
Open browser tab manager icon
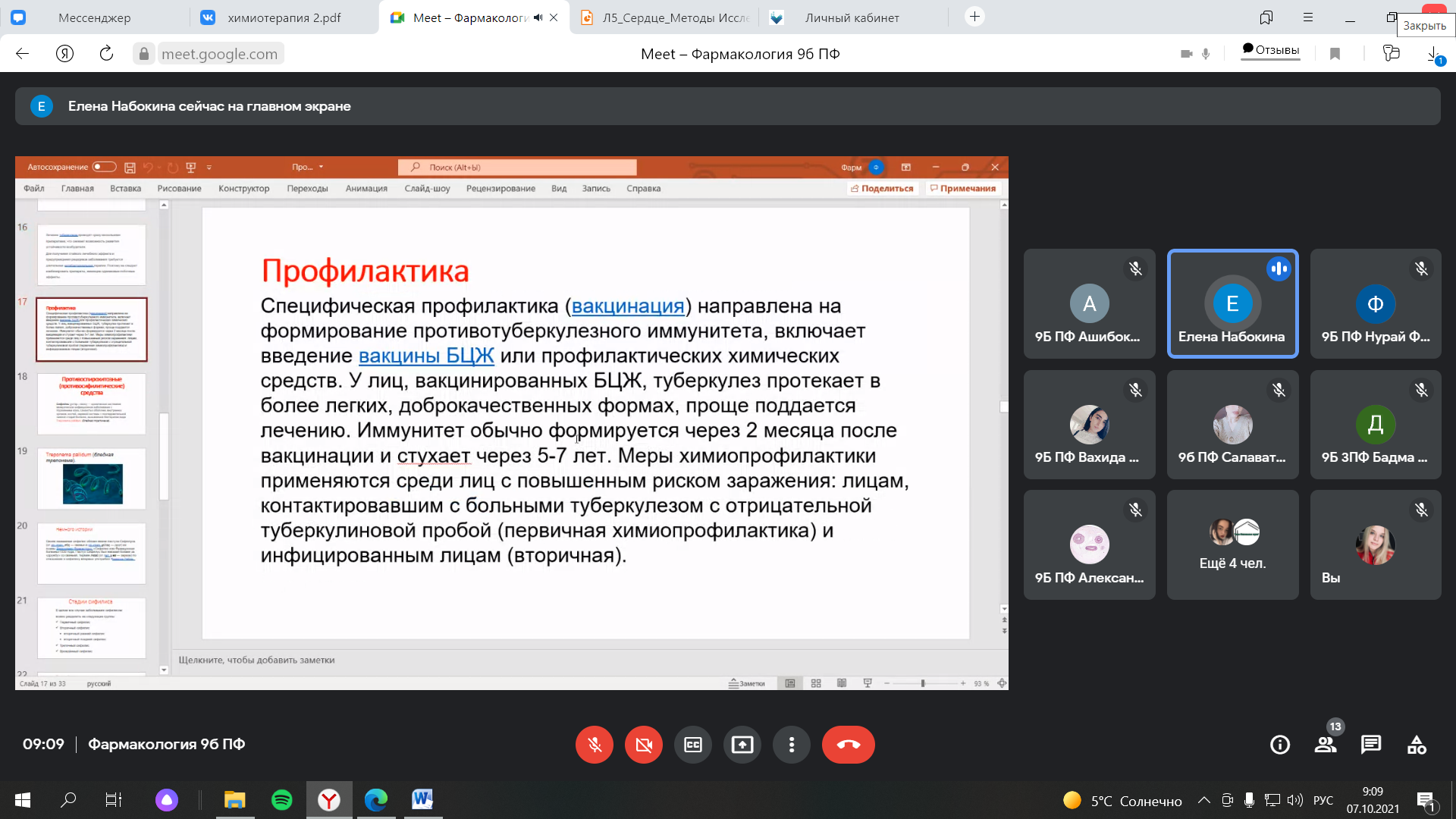click(x=1266, y=17)
